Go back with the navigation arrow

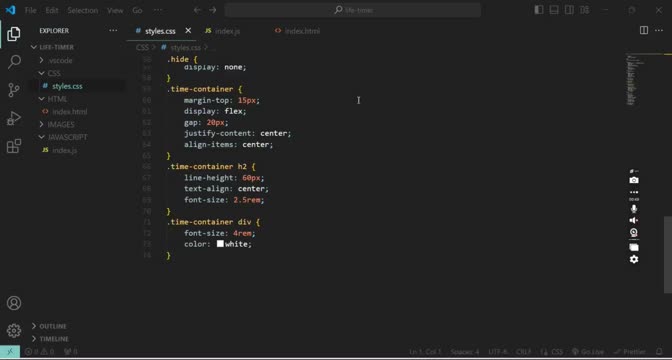[197, 10]
